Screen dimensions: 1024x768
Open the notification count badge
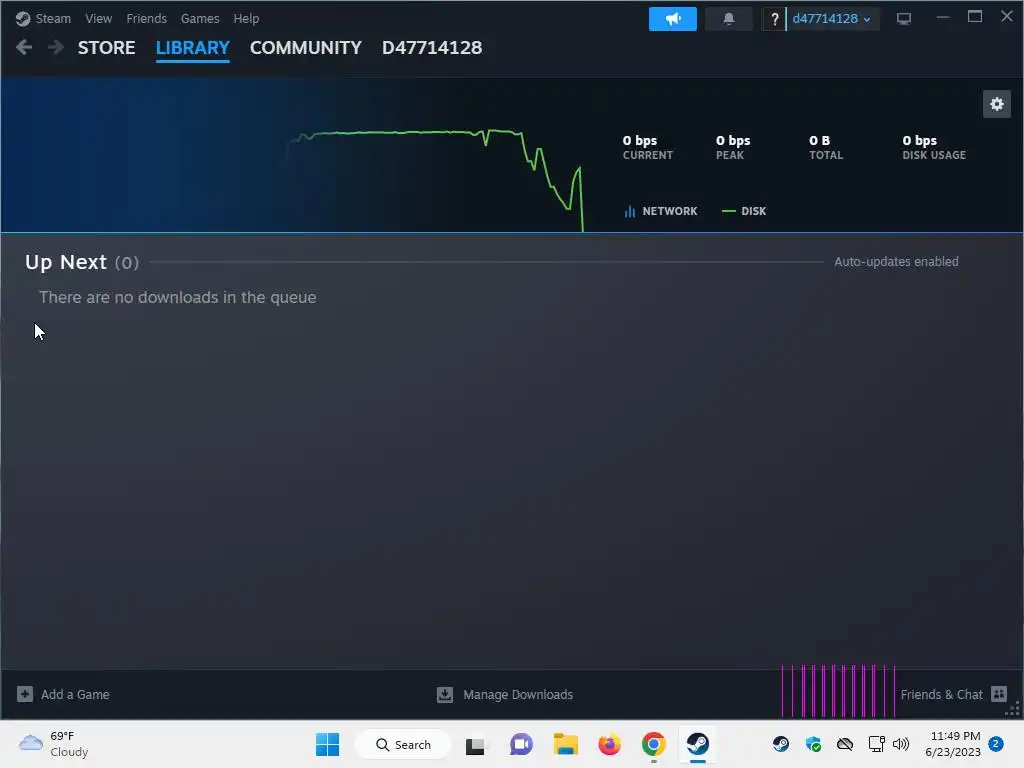[x=996, y=744]
